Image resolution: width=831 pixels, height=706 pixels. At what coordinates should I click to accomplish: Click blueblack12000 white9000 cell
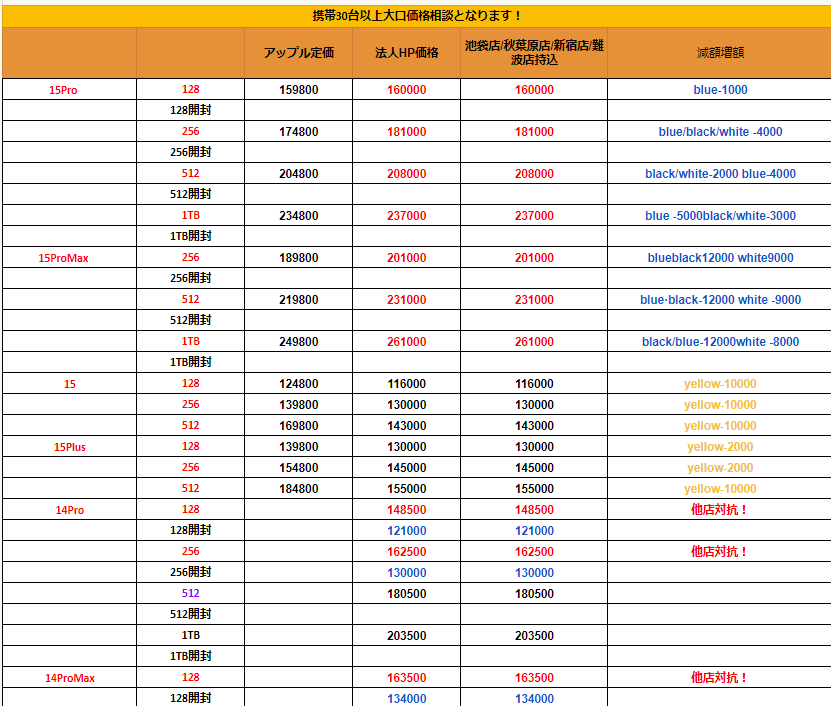[x=720, y=258]
